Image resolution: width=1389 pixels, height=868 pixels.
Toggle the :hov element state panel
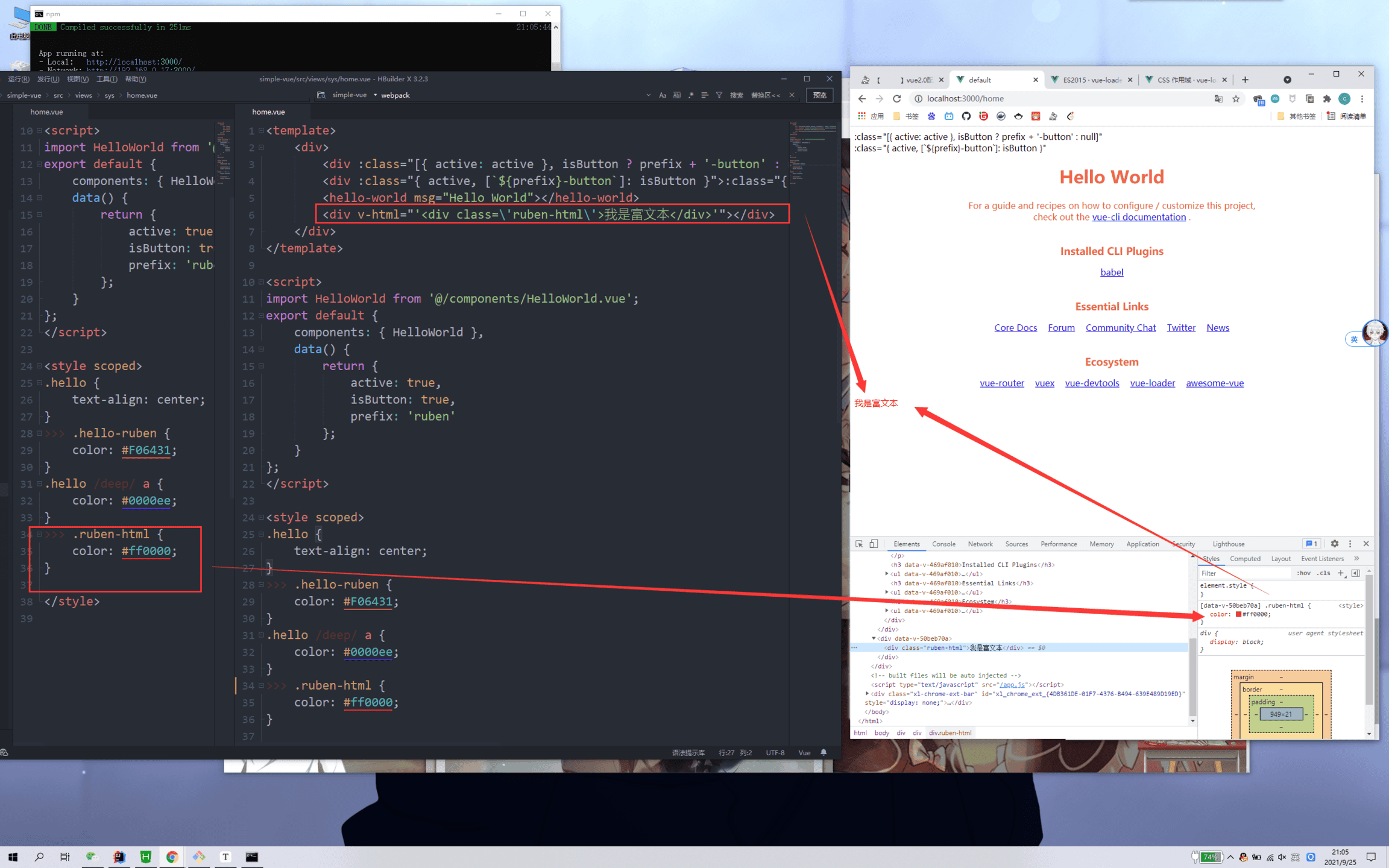click(x=1303, y=573)
